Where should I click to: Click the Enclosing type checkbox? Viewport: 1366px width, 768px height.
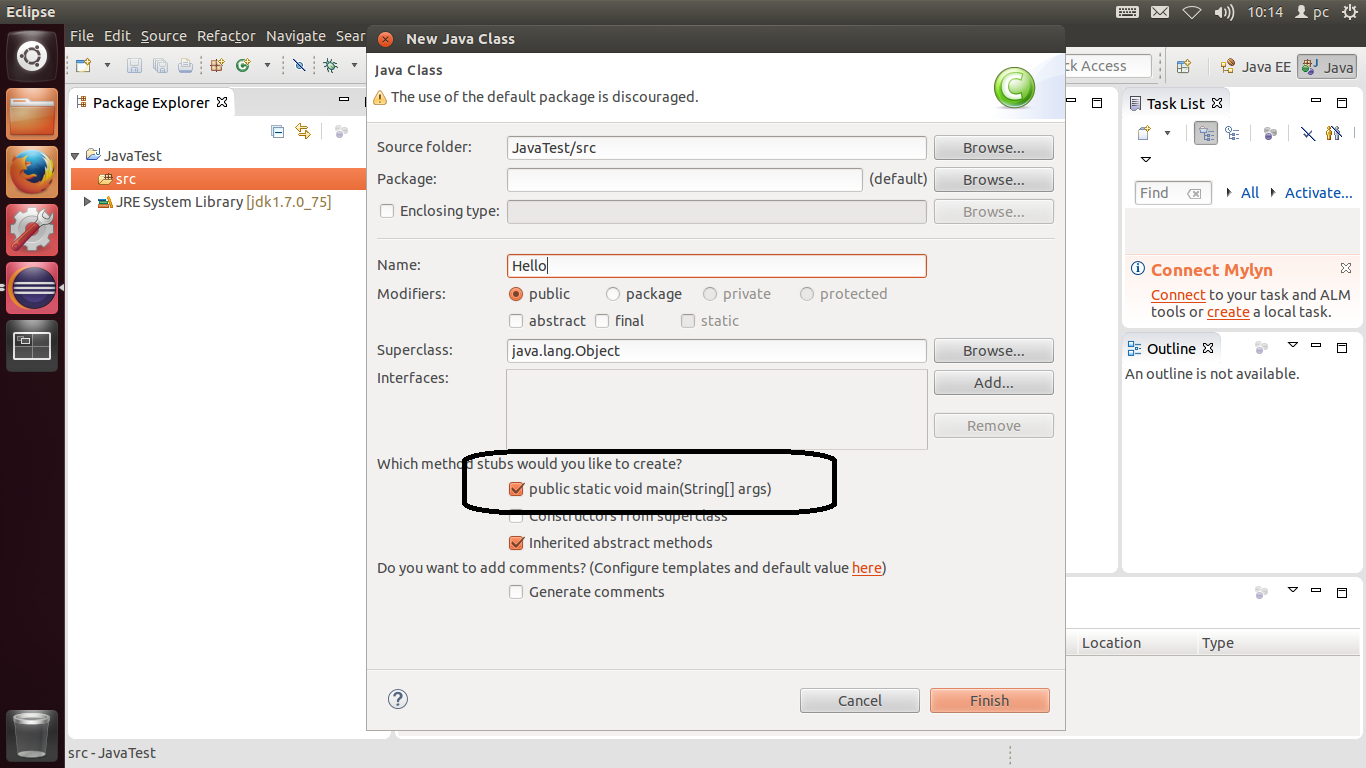387,211
